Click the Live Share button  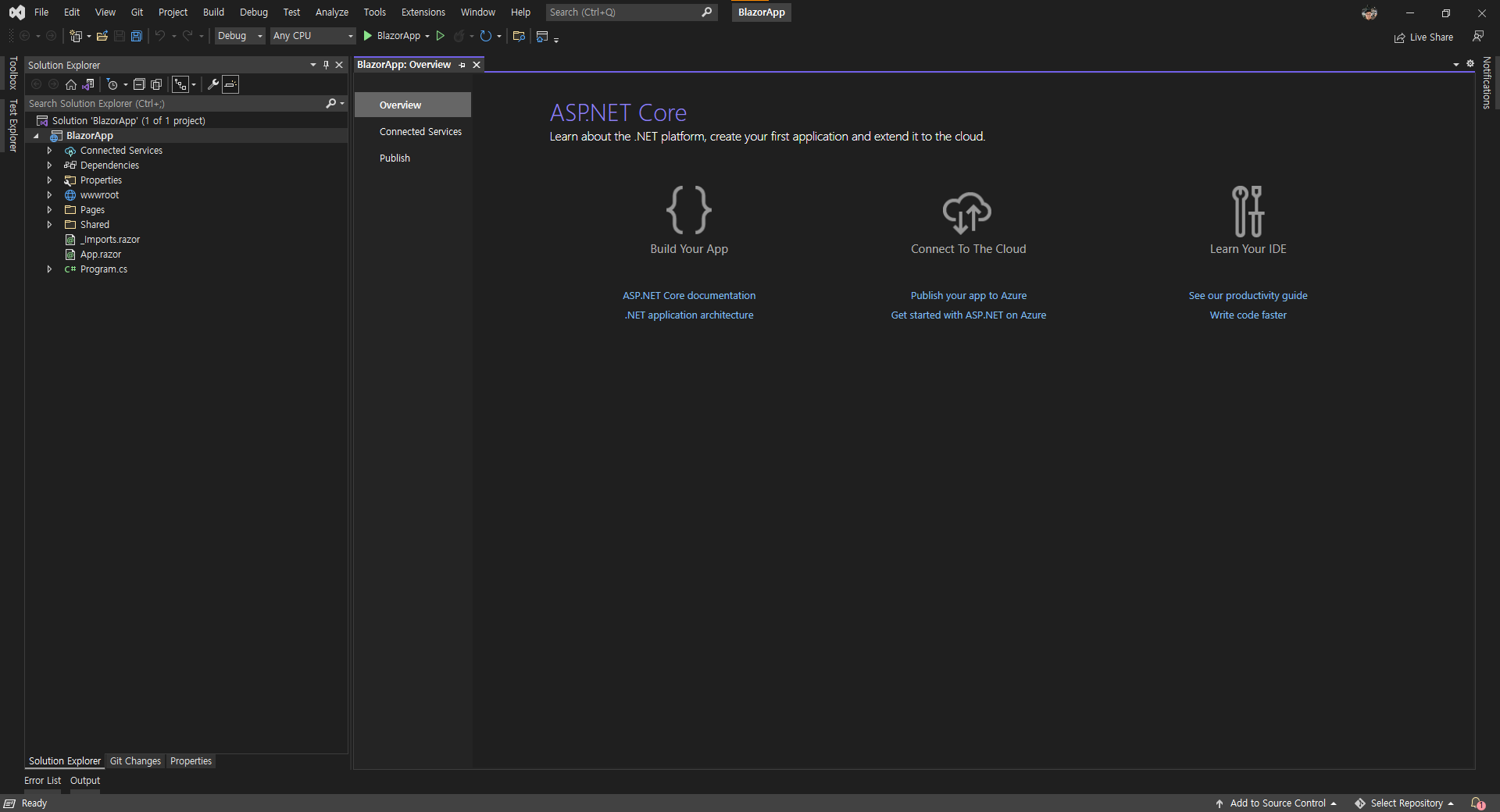[x=1423, y=37]
